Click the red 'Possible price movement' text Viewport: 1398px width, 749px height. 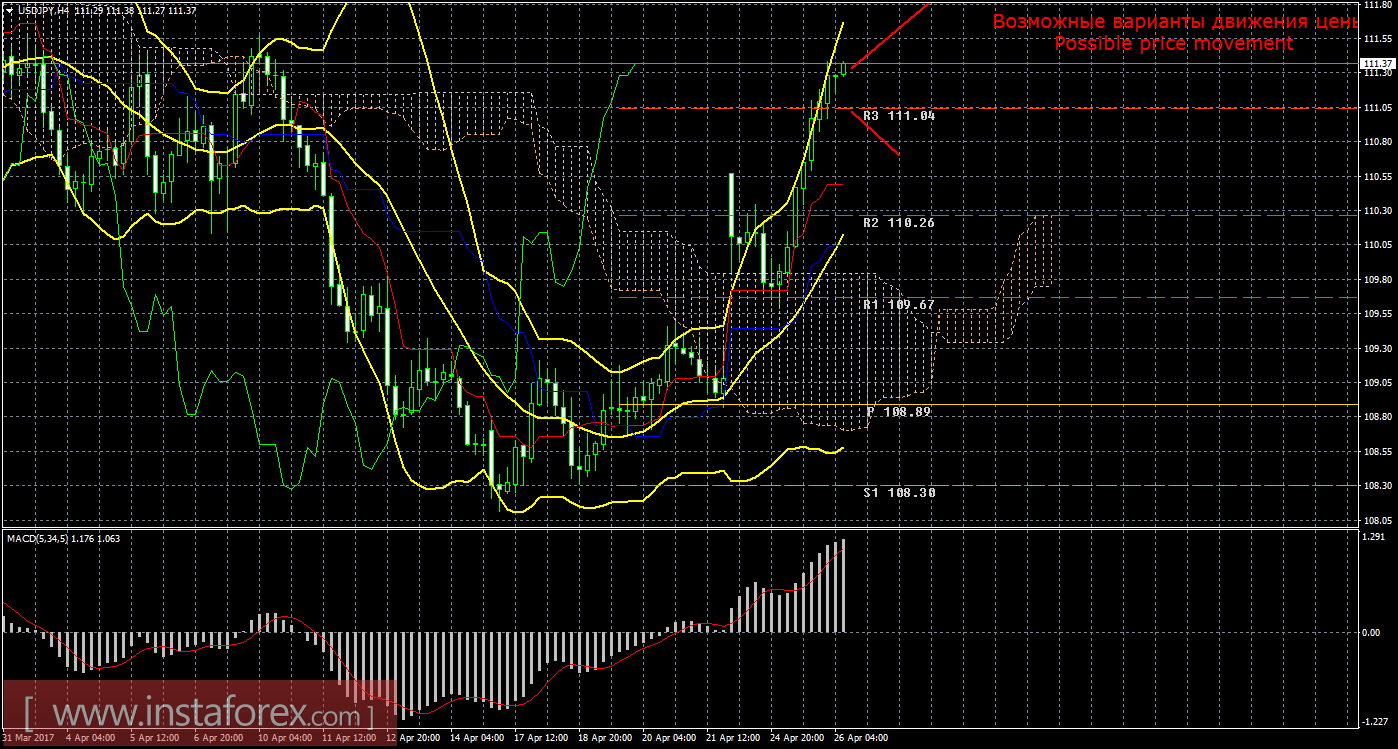[1173, 44]
